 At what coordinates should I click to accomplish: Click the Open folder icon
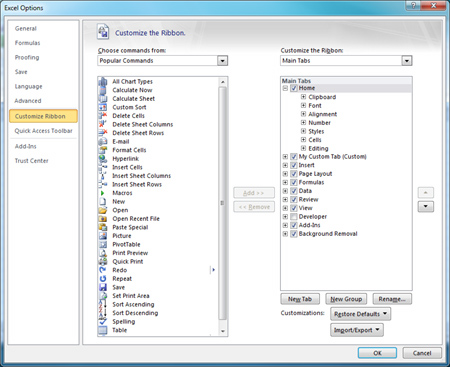103,210
